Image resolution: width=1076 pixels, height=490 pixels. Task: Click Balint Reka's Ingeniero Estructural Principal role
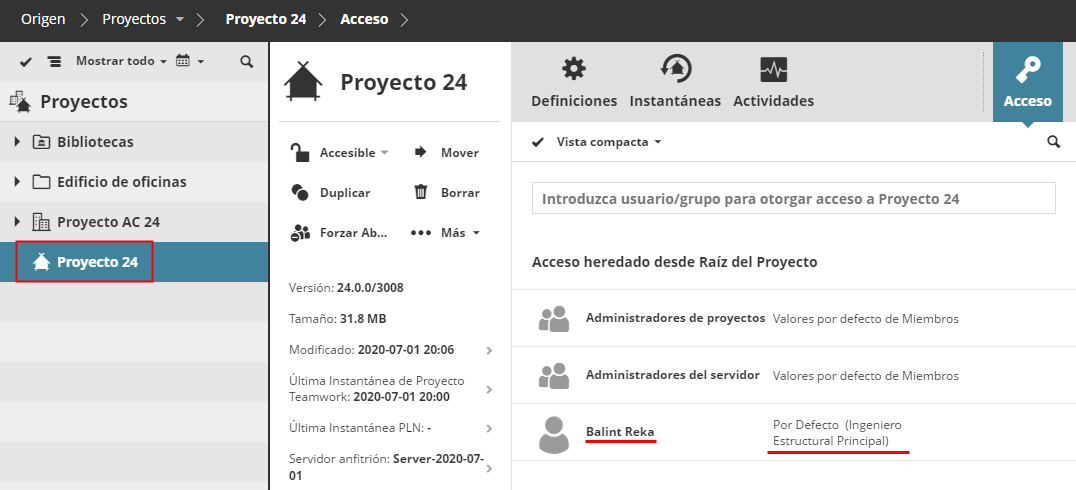point(837,433)
